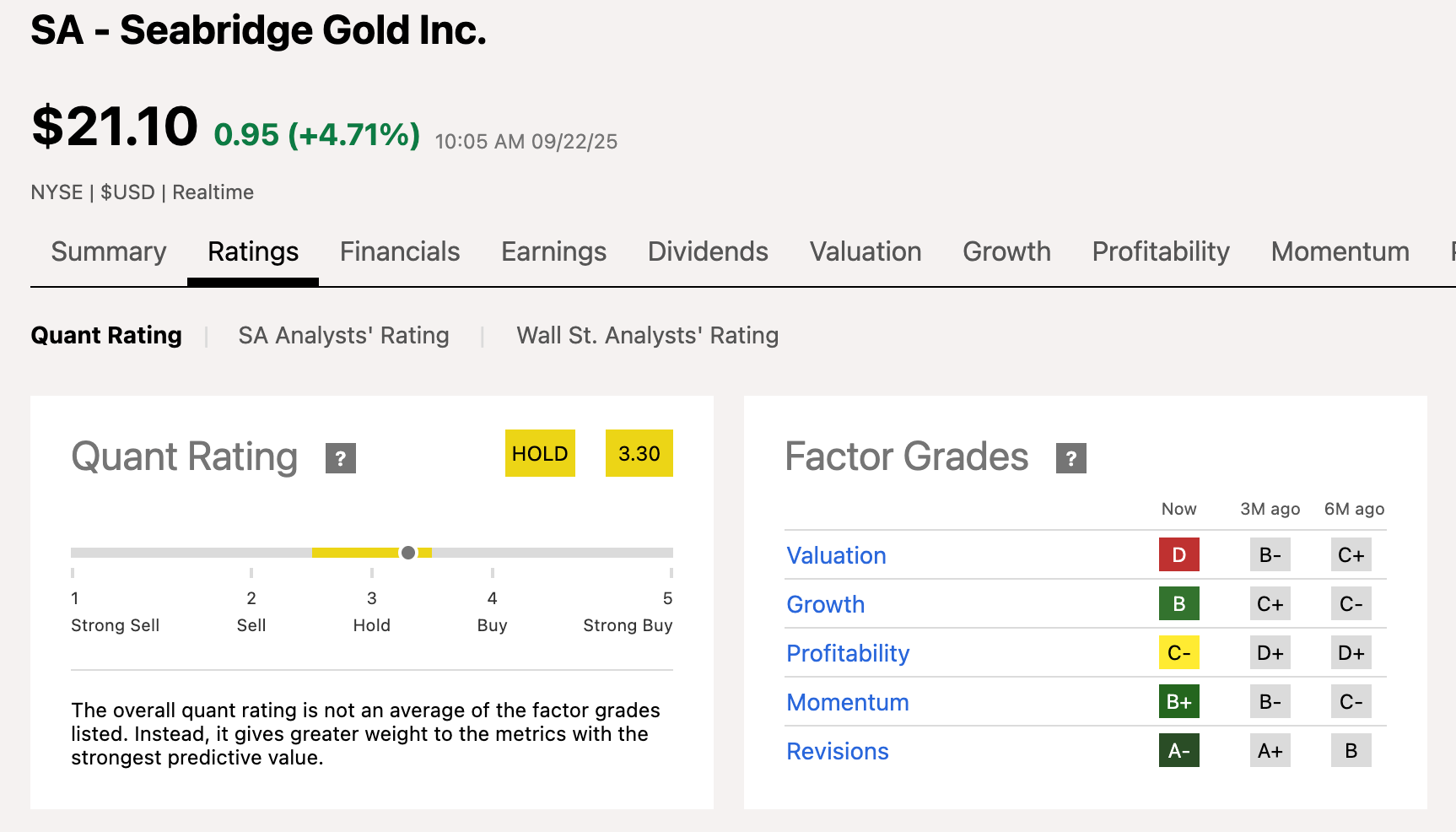The image size is (1456, 832).
Task: Open the Growth factor grade link
Action: tap(825, 605)
